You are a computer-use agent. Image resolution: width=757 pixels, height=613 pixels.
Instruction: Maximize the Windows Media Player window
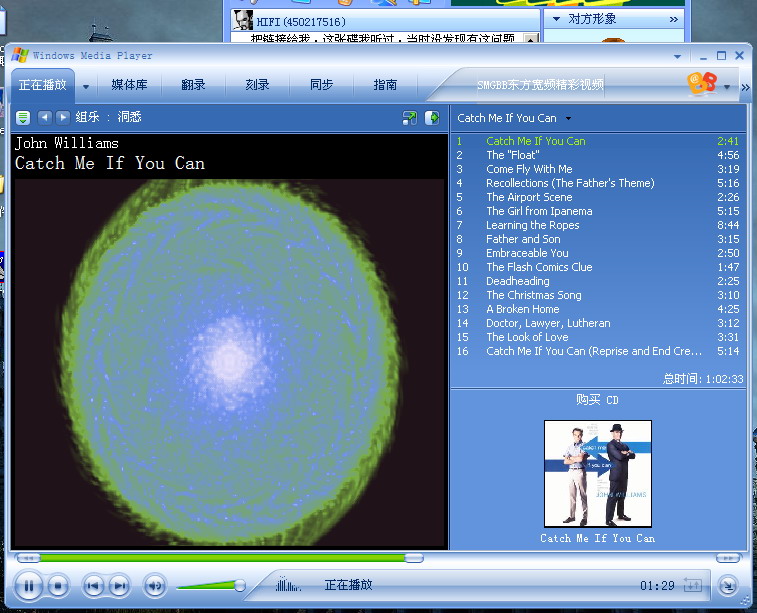click(721, 56)
